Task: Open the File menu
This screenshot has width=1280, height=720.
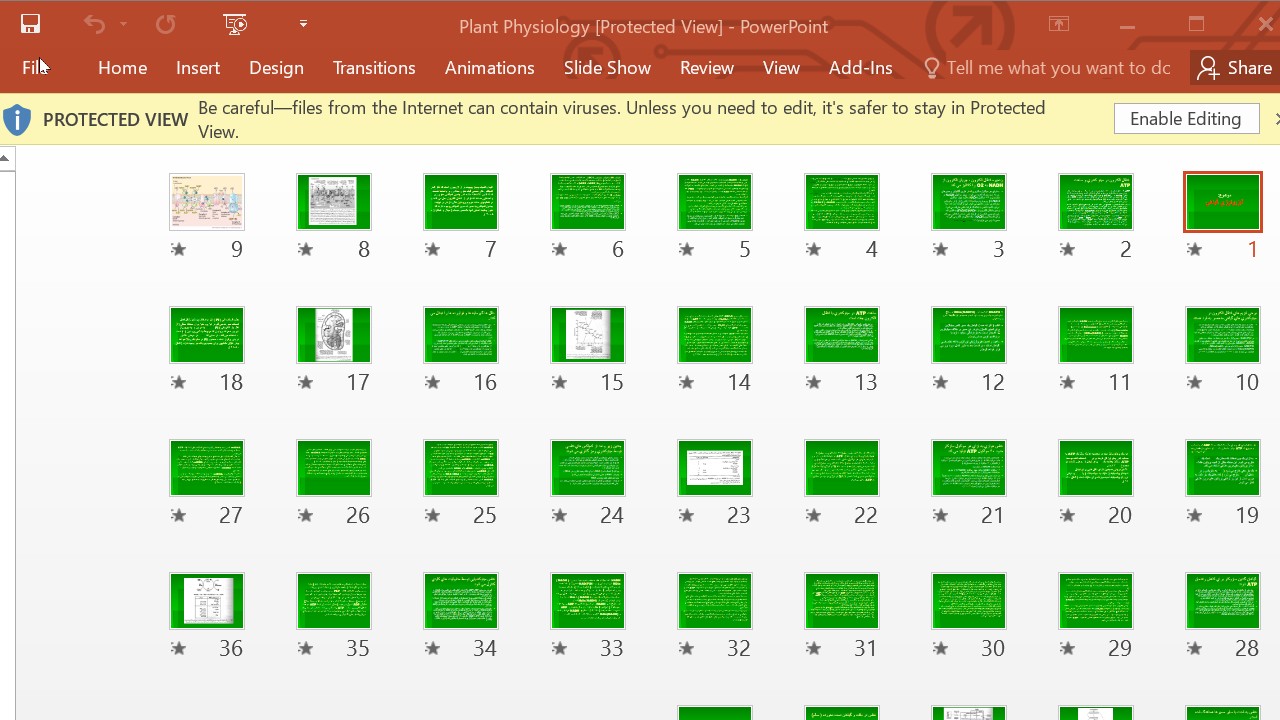Action: point(35,67)
